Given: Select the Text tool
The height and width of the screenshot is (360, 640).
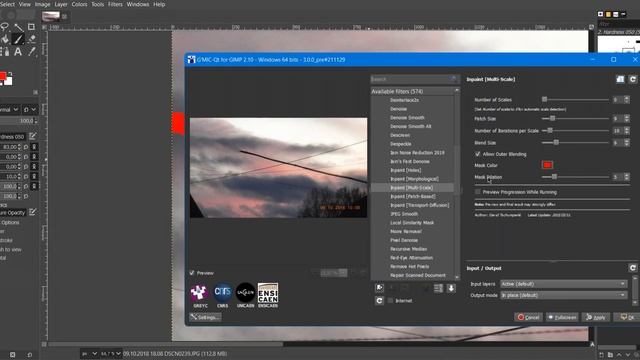Looking at the screenshot, I should point(18,51).
